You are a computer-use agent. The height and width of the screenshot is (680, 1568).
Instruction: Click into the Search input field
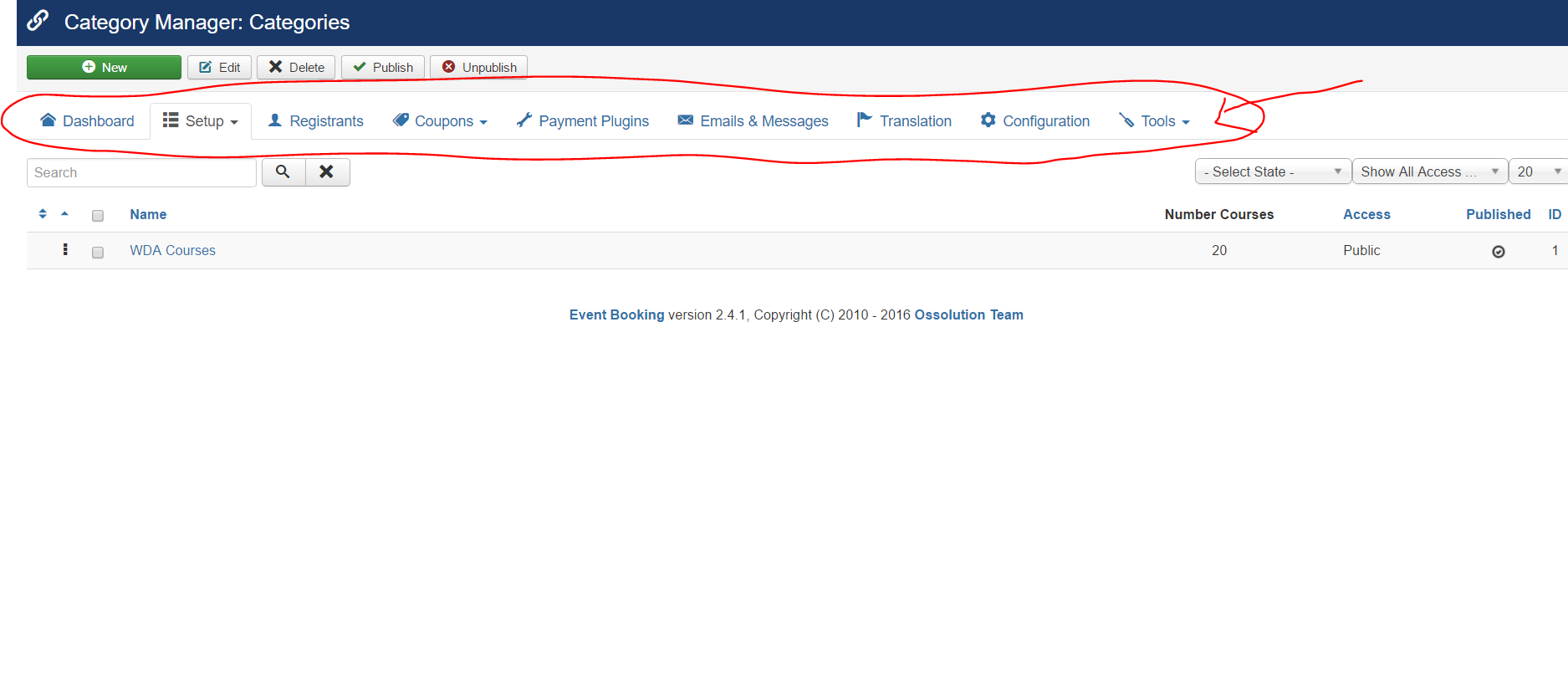click(x=141, y=172)
